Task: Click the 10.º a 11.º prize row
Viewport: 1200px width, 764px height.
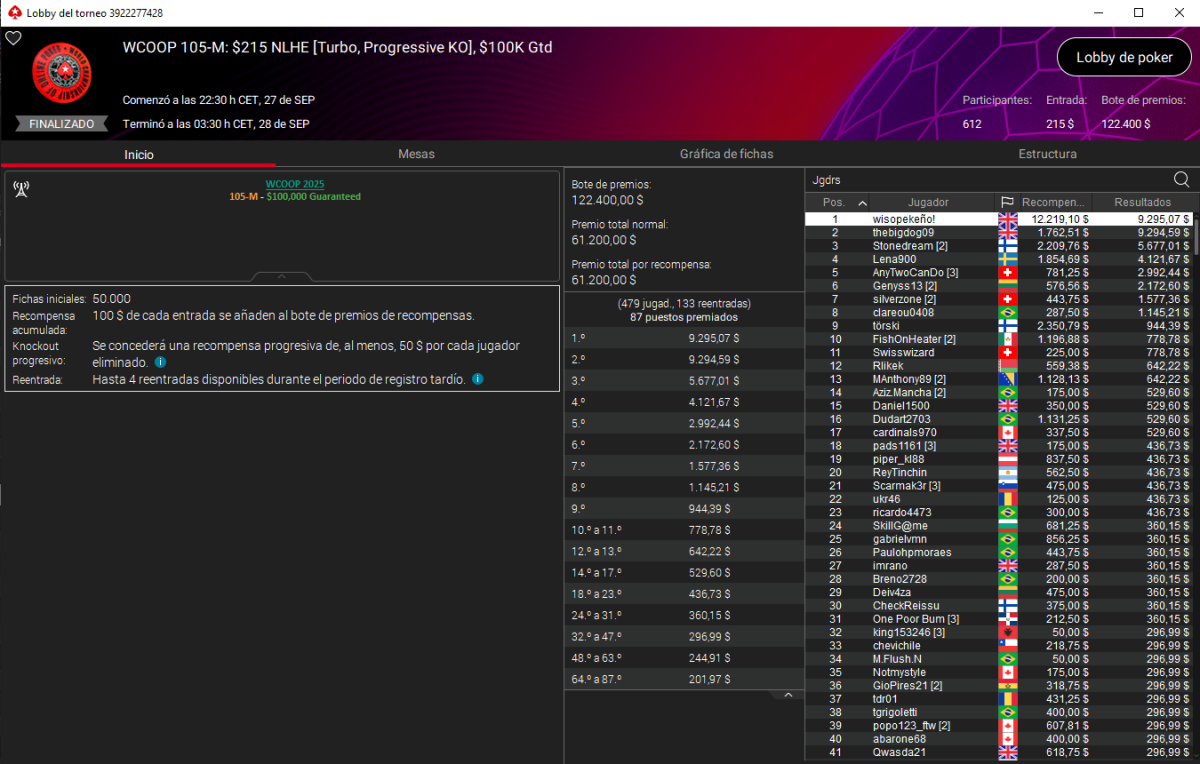Action: [x=684, y=529]
